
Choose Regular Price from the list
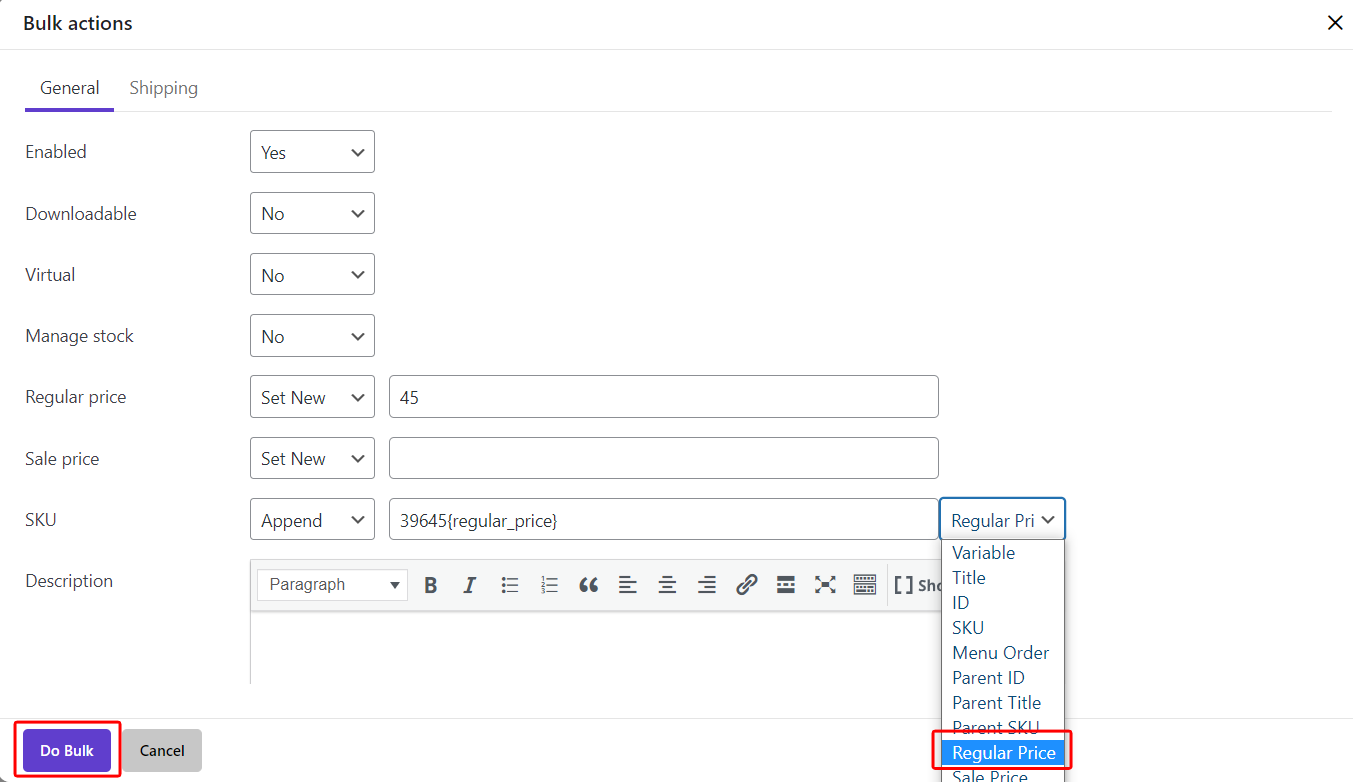coord(1002,753)
